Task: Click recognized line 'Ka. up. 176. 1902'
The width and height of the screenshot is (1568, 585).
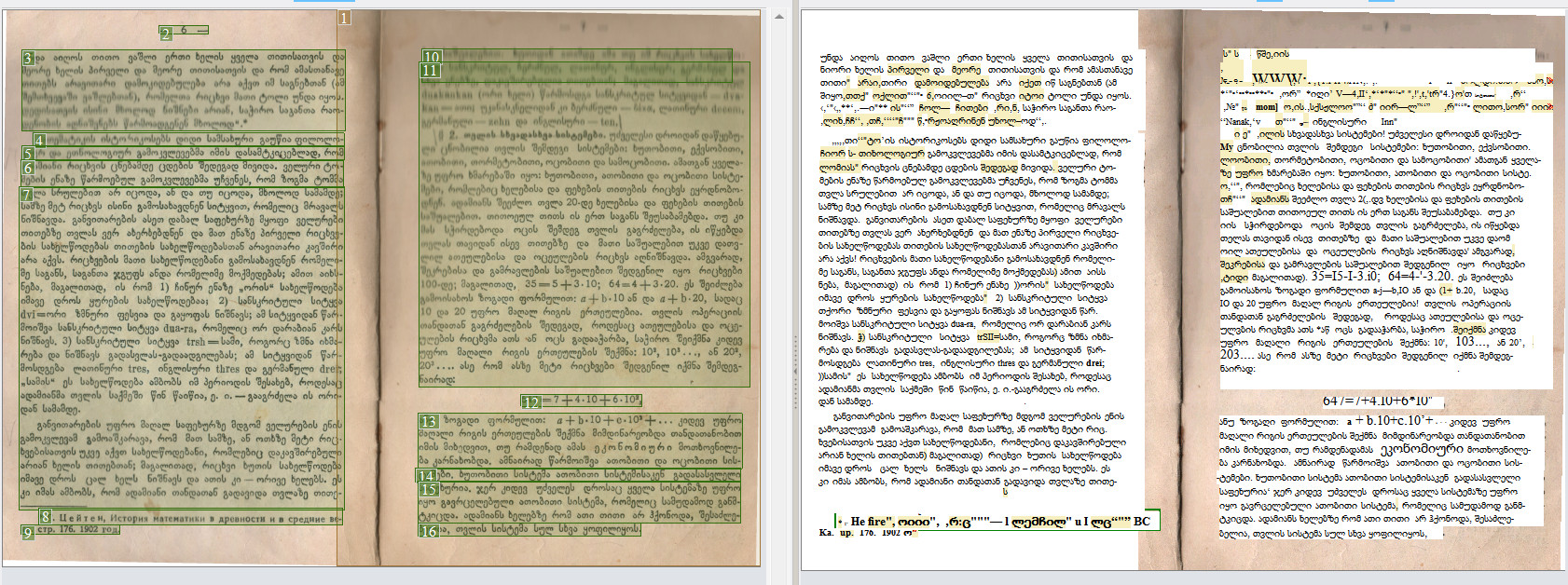Action: 867,533
